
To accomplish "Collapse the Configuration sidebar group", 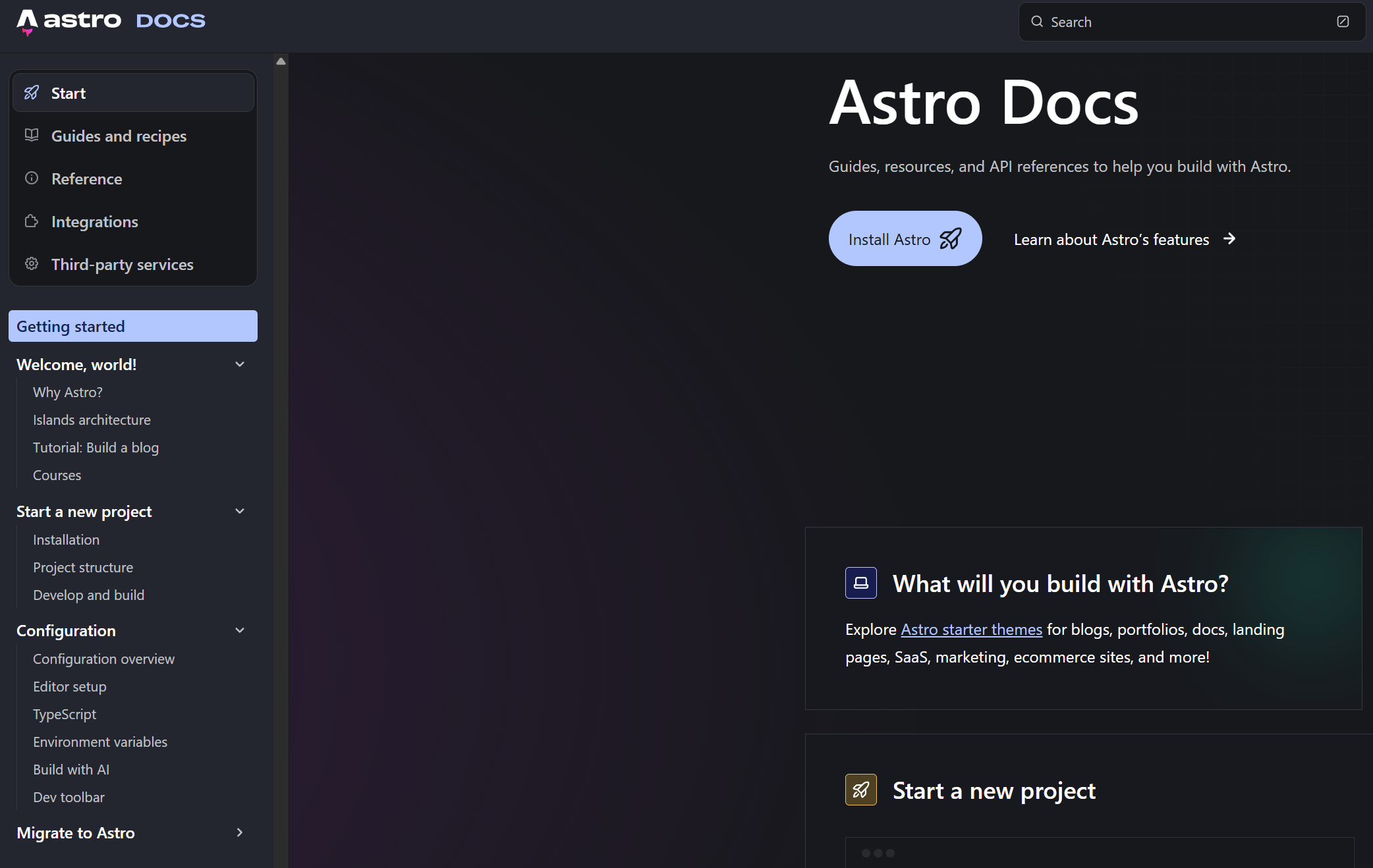I will tap(240, 630).
